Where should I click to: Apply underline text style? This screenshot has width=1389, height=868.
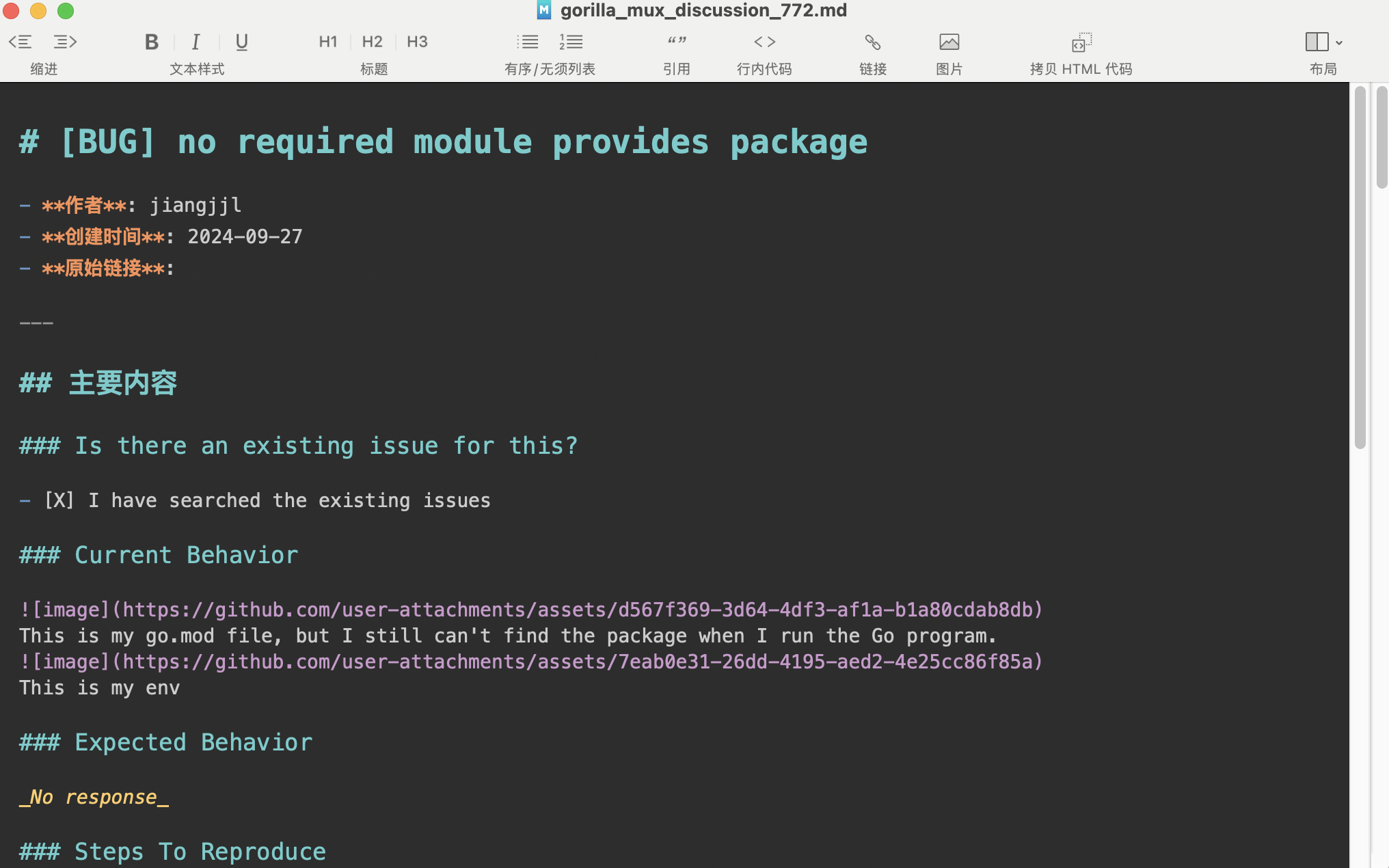point(241,42)
